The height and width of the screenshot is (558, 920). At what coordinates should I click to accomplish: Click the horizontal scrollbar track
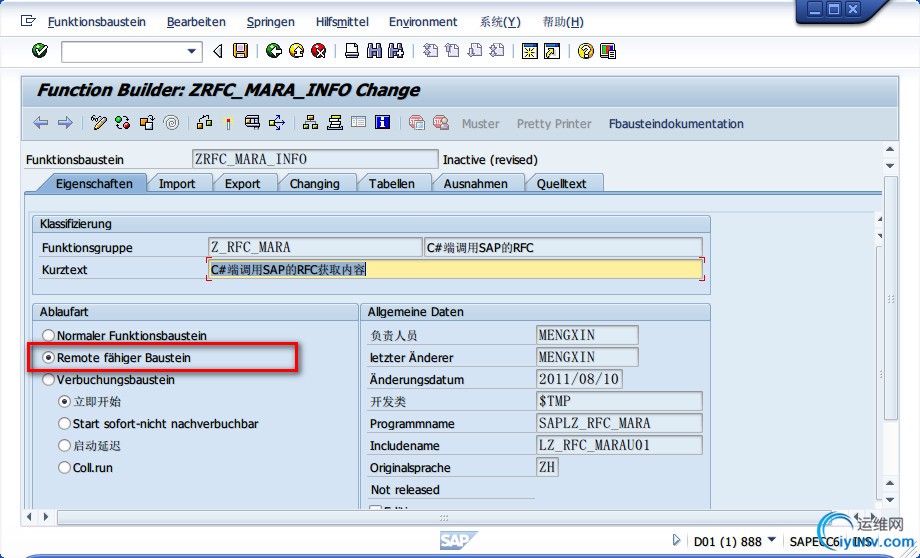coord(444,518)
